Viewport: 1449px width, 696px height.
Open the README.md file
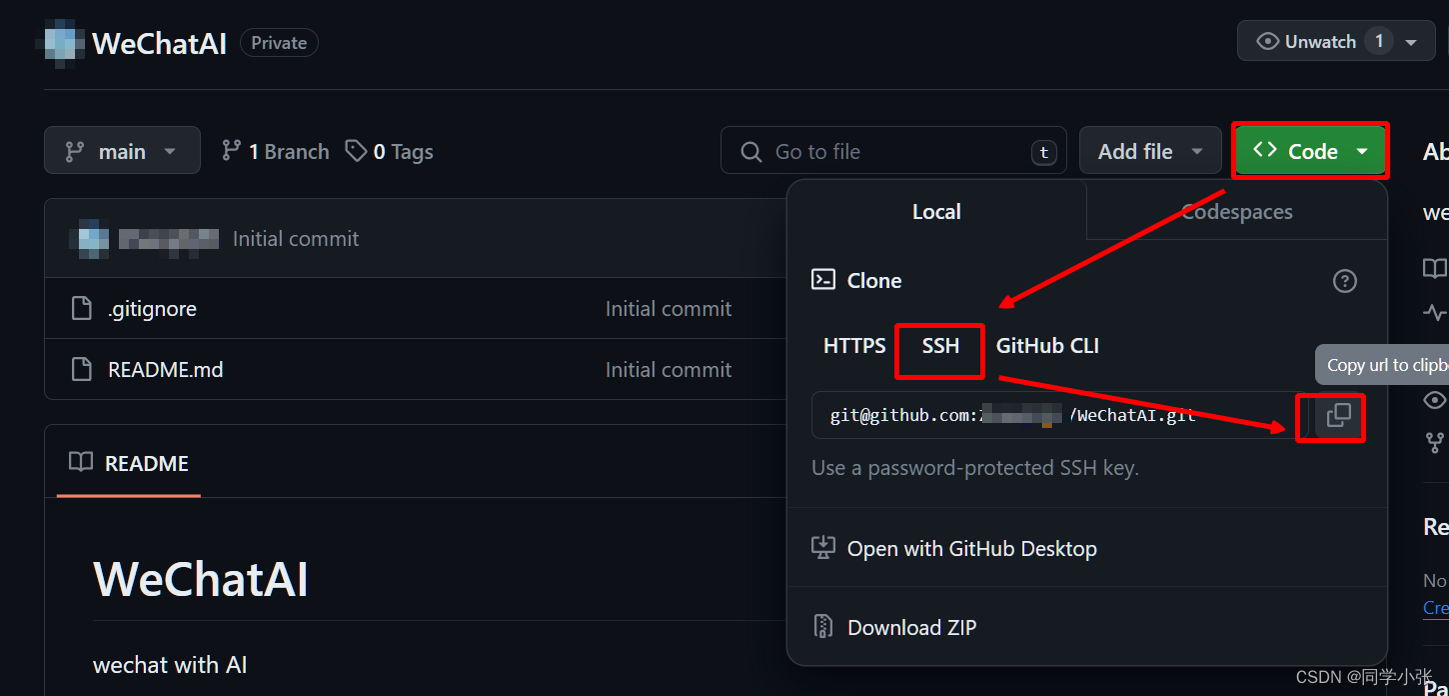165,370
